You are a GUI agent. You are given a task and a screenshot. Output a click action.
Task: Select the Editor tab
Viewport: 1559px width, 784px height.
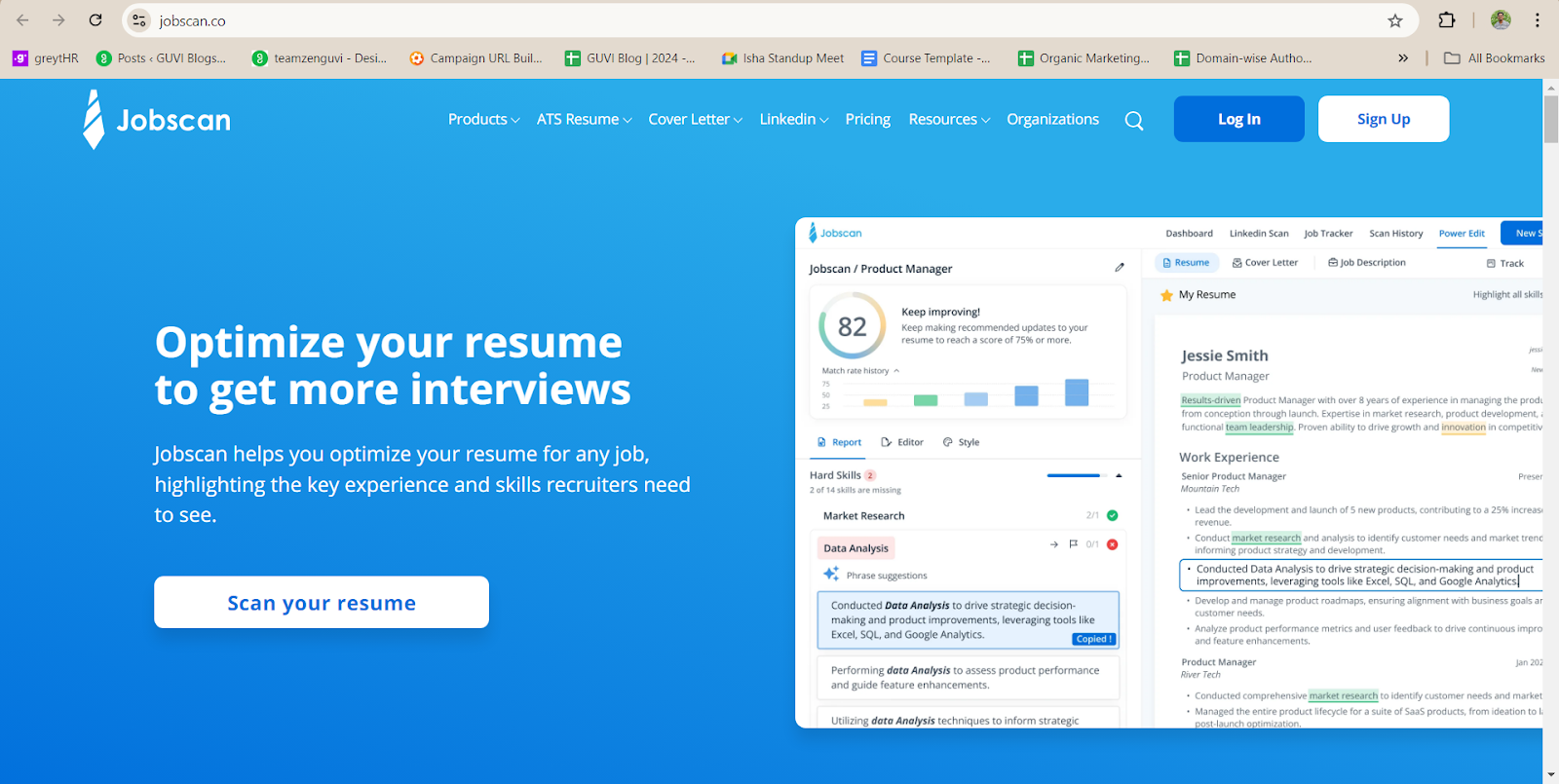[x=902, y=442]
